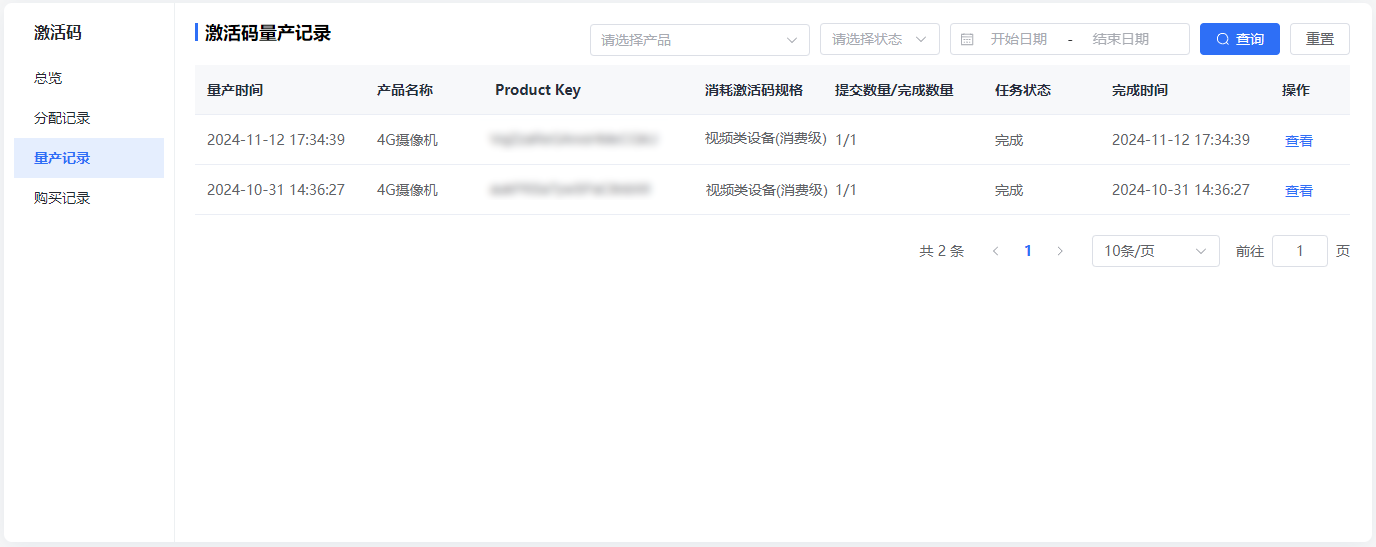Click the 任务状态 column header
Viewport: 1376px width, 547px height.
[1023, 90]
